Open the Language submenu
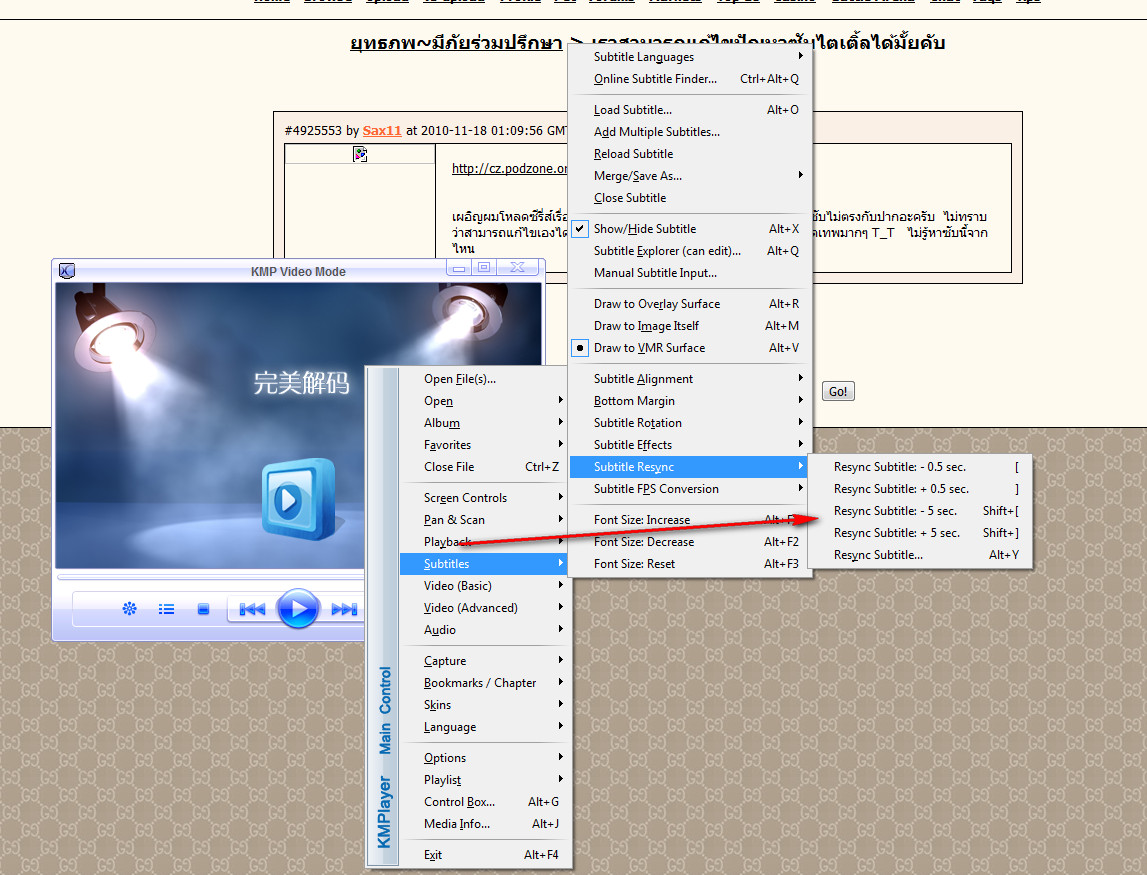This screenshot has width=1147, height=875. (484, 726)
